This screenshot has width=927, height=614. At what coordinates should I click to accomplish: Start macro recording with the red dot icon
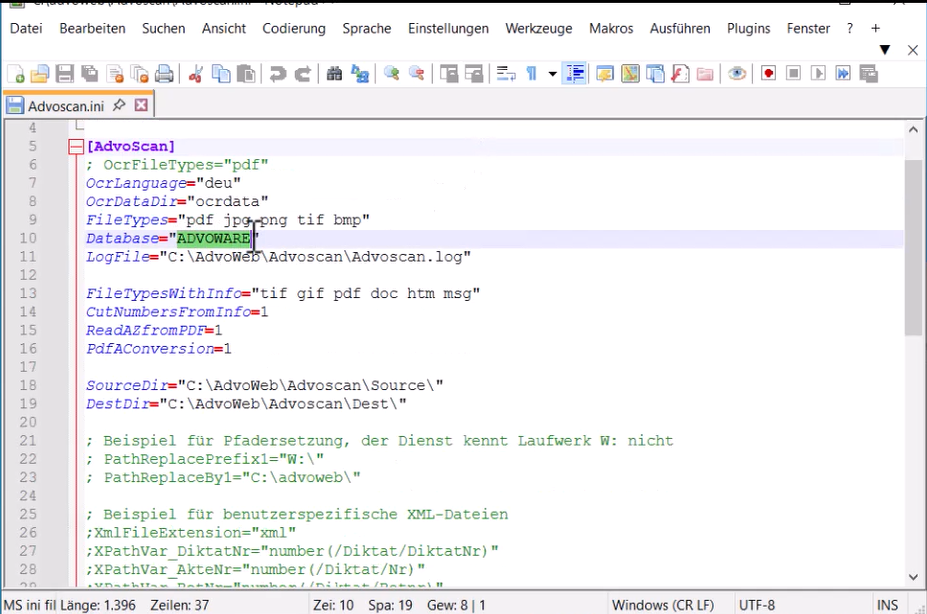click(768, 74)
